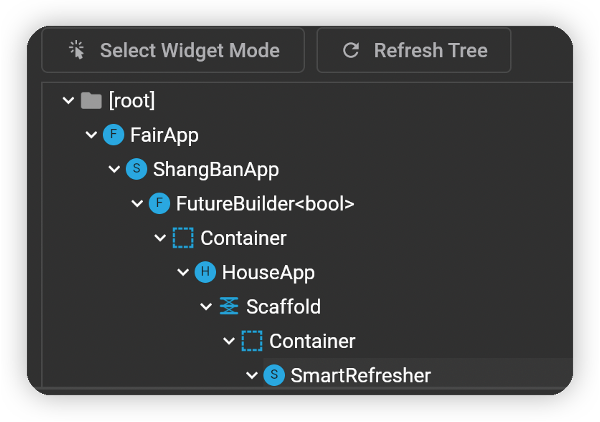
Task: Click the SmartRefresher blue S icon
Action: [274, 375]
